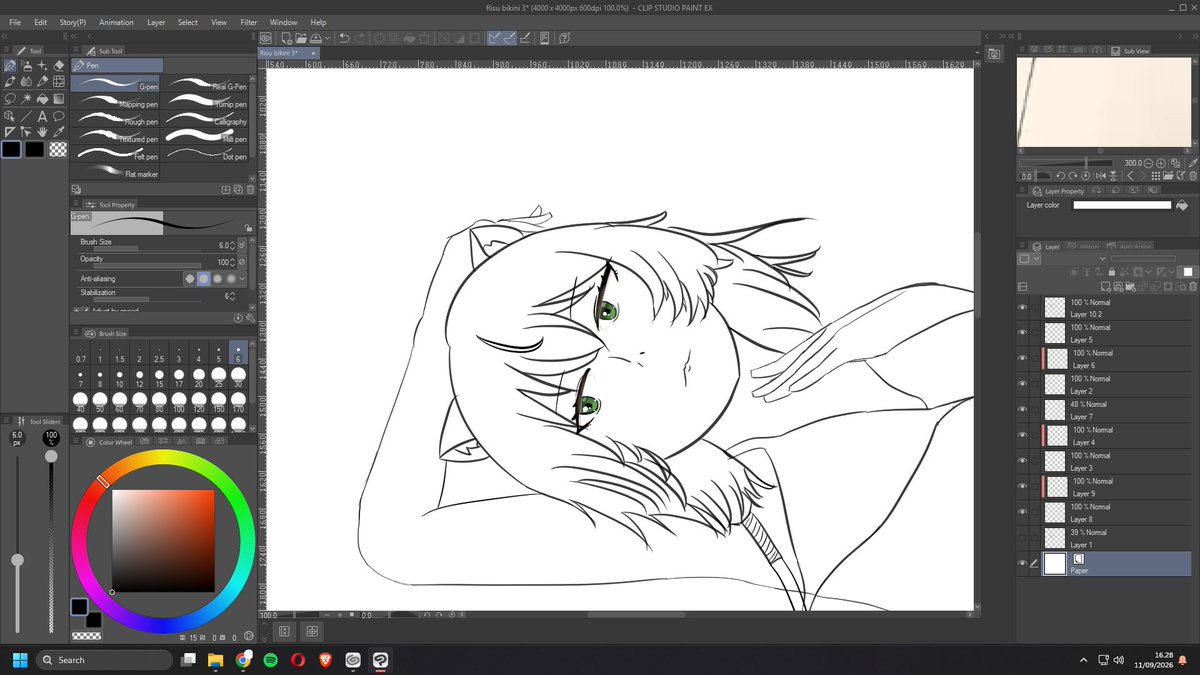Switch to the Layer Property tab
This screenshot has height=675, width=1200.
(1057, 191)
